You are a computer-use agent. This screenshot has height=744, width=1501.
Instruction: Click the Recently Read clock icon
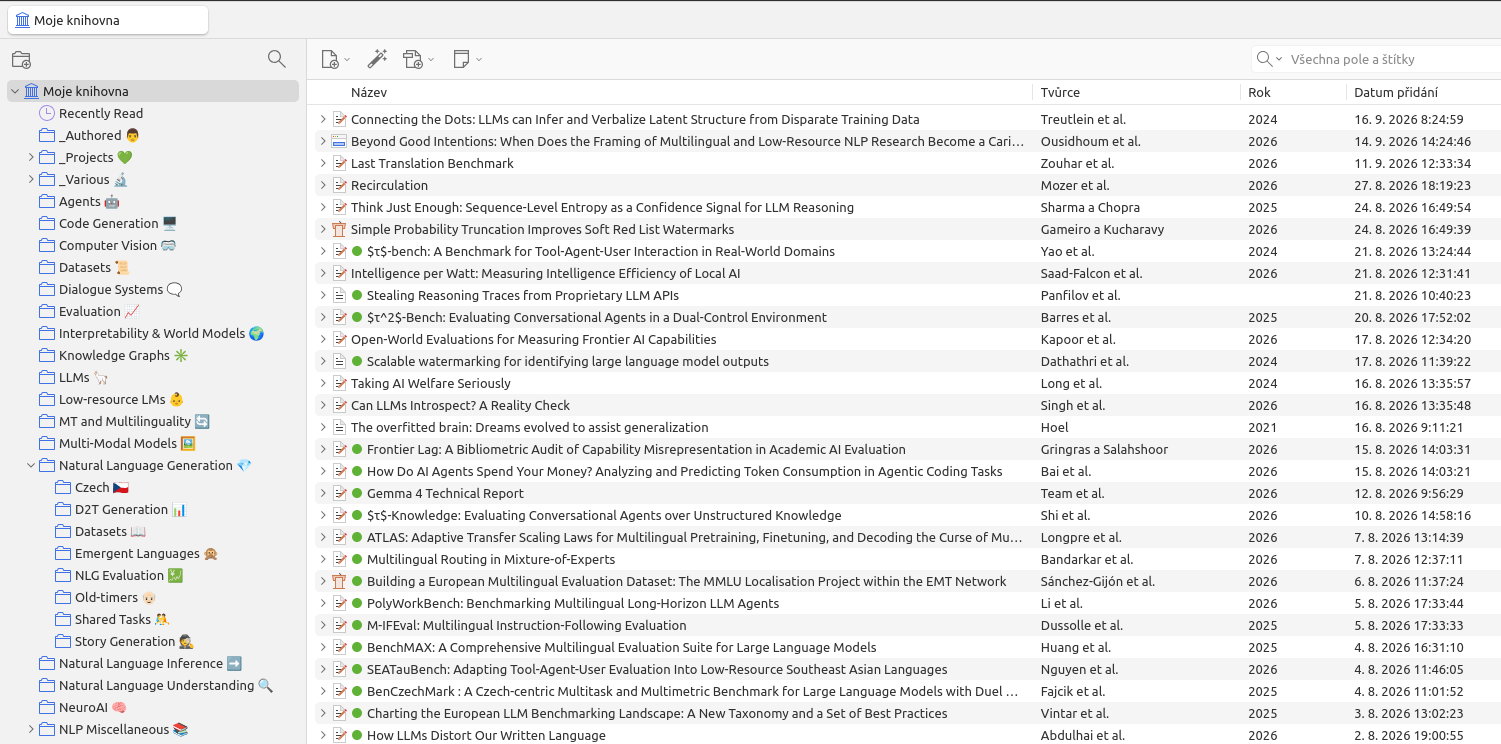tap(47, 113)
